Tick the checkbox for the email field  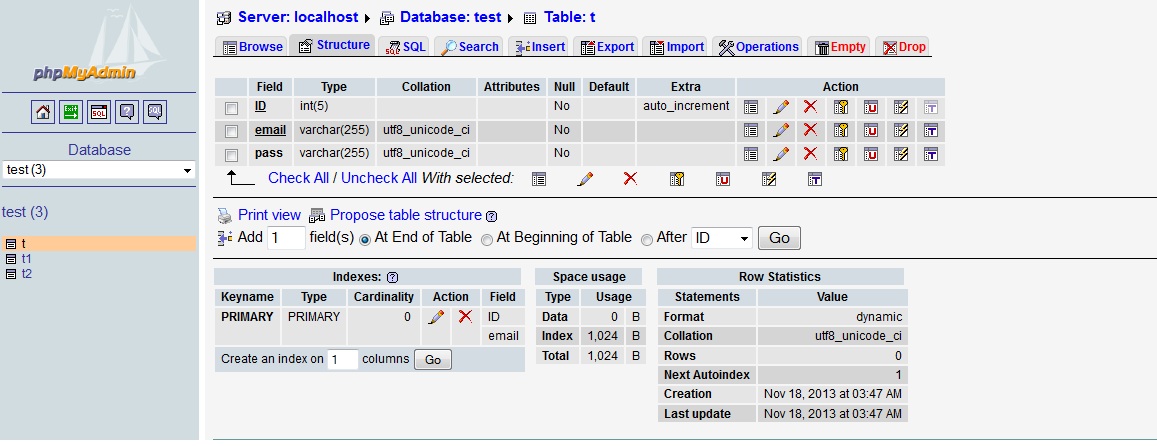[x=232, y=131]
